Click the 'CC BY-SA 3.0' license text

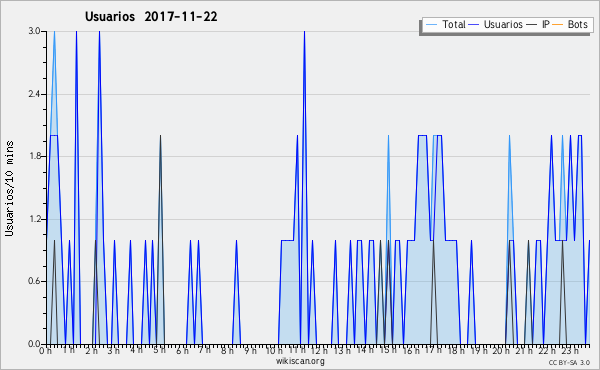point(569,362)
